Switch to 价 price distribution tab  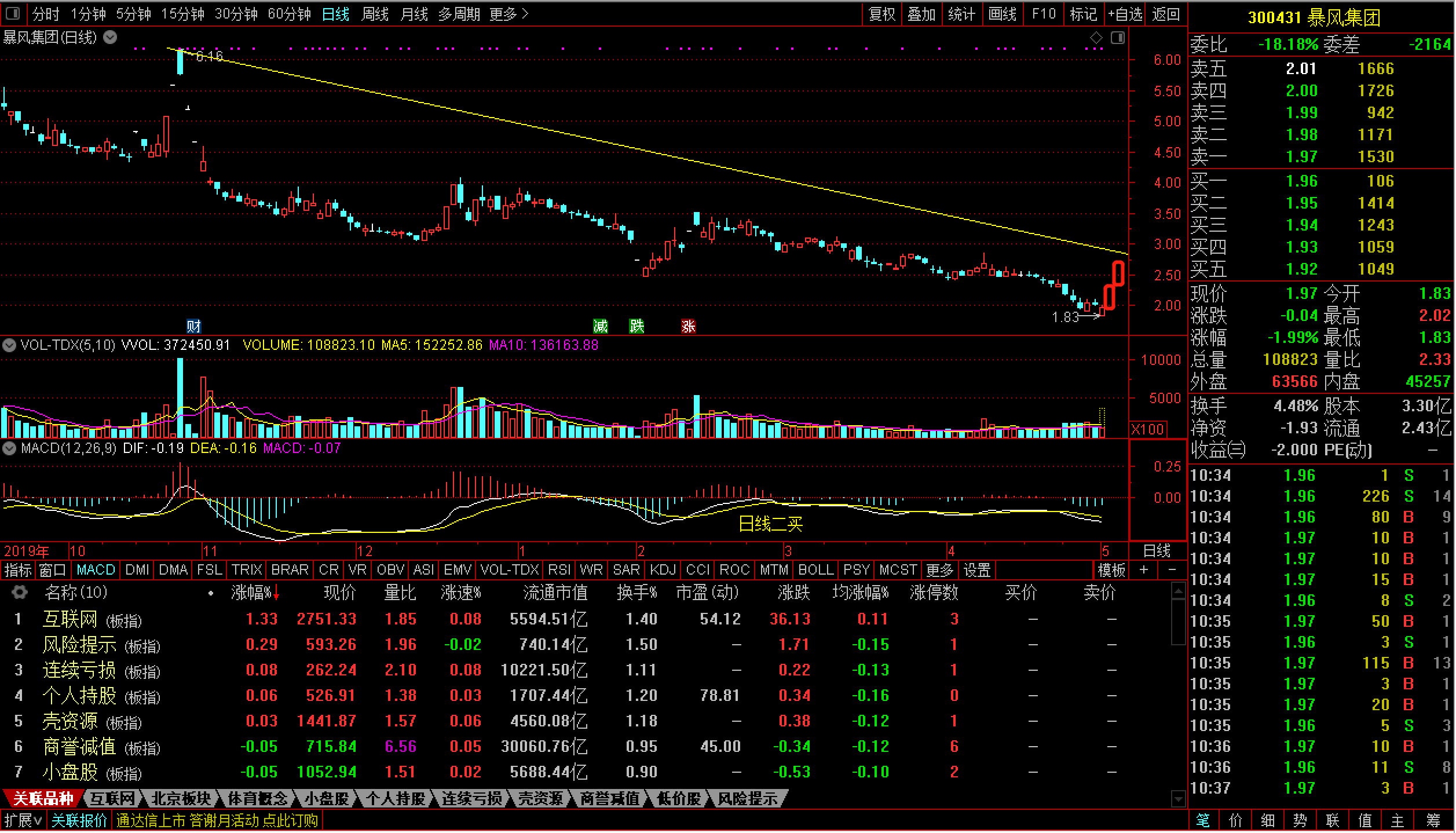[1235, 821]
